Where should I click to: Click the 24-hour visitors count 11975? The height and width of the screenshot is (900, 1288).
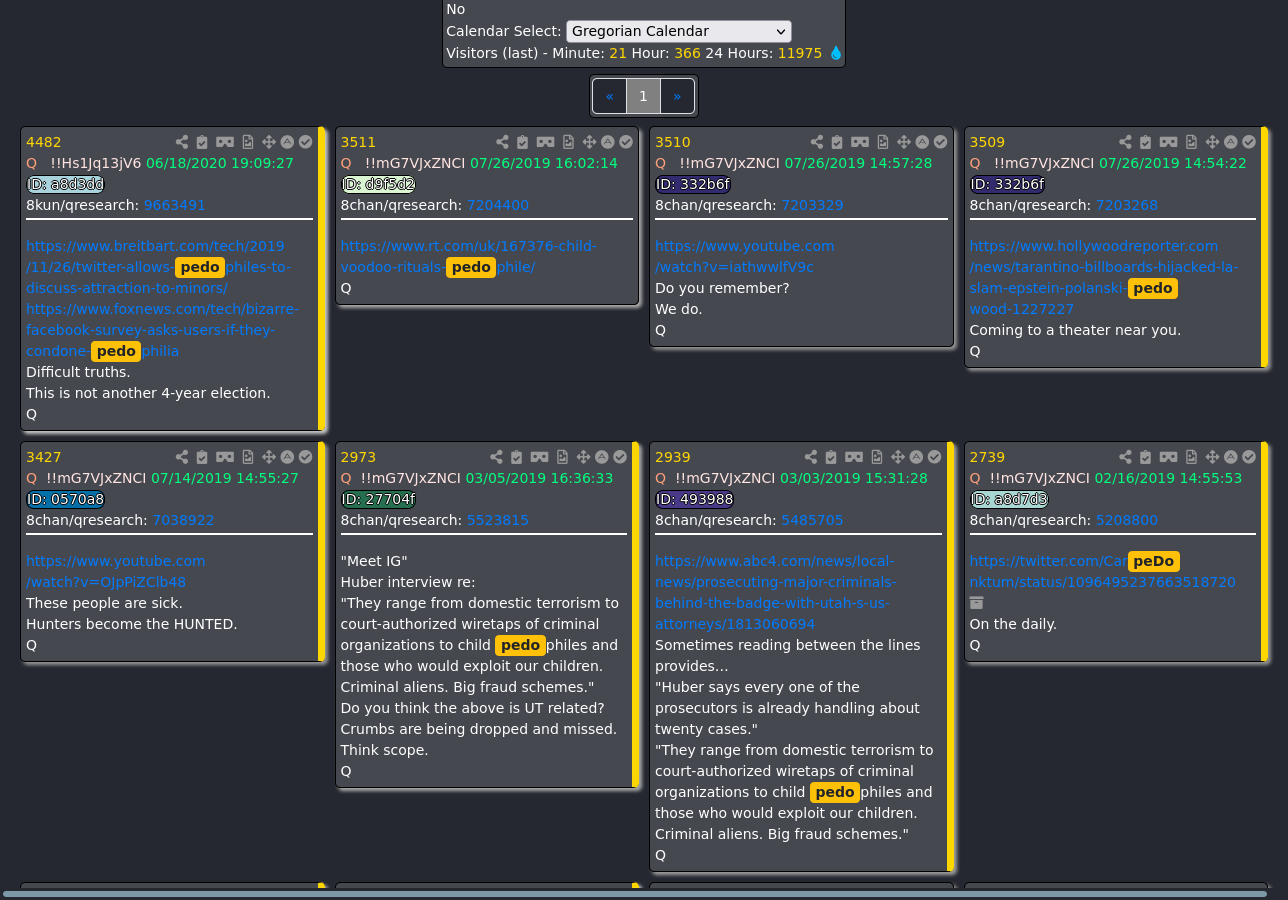coord(799,53)
